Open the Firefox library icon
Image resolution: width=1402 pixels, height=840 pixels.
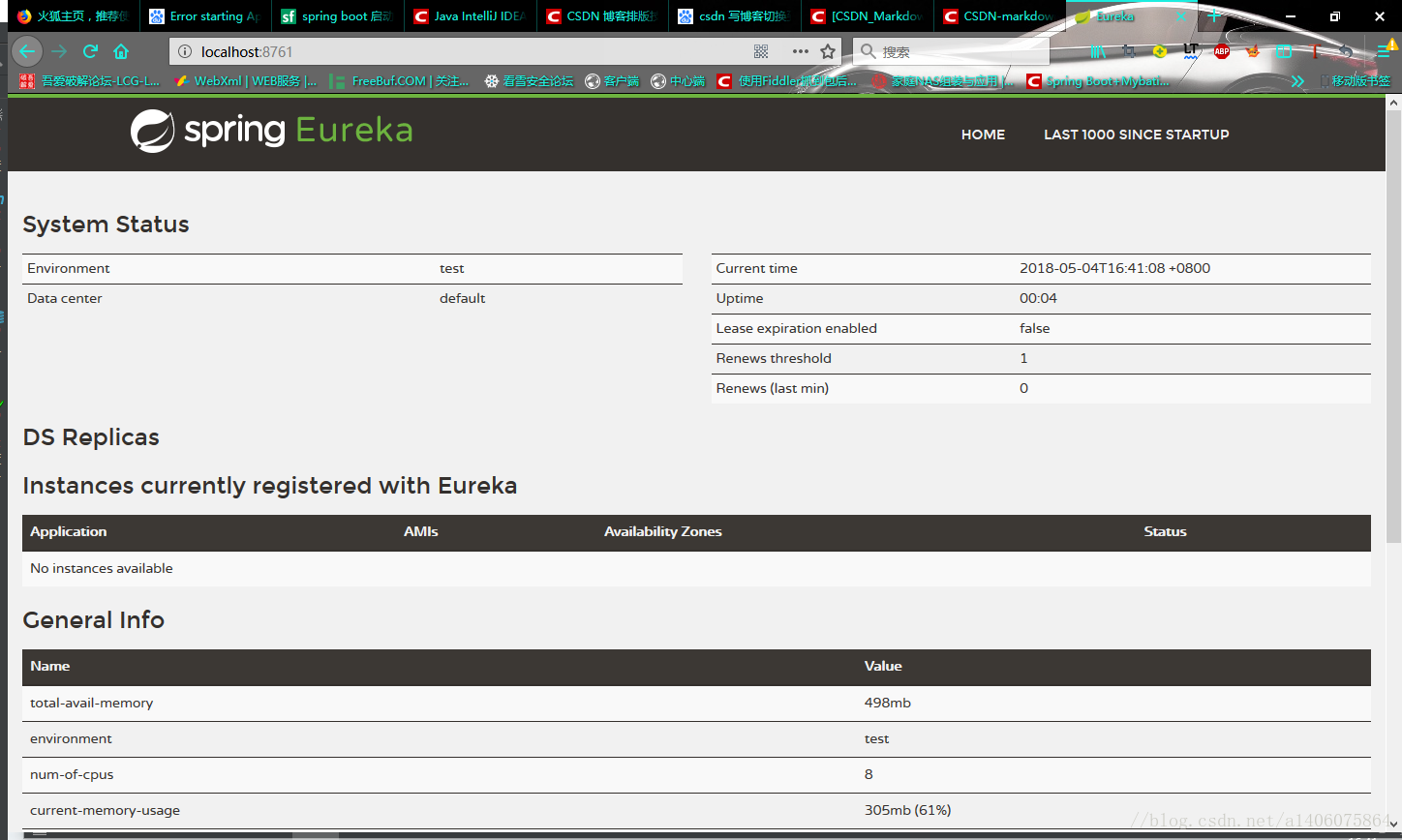click(x=1097, y=51)
